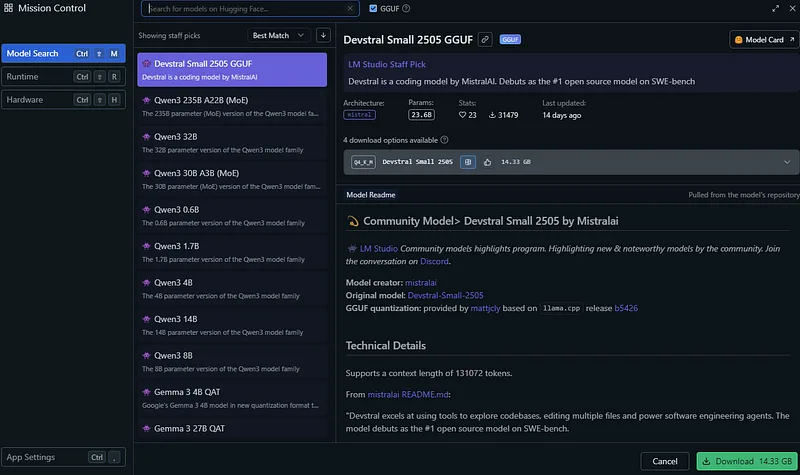Select Qwen3 235B A22B (MoE) model
Screen dimensions: 800x475
coord(232,106)
